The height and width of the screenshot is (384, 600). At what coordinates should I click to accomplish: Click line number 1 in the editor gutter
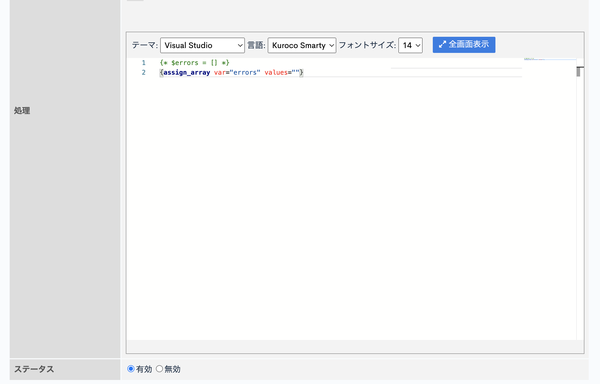tap(144, 62)
